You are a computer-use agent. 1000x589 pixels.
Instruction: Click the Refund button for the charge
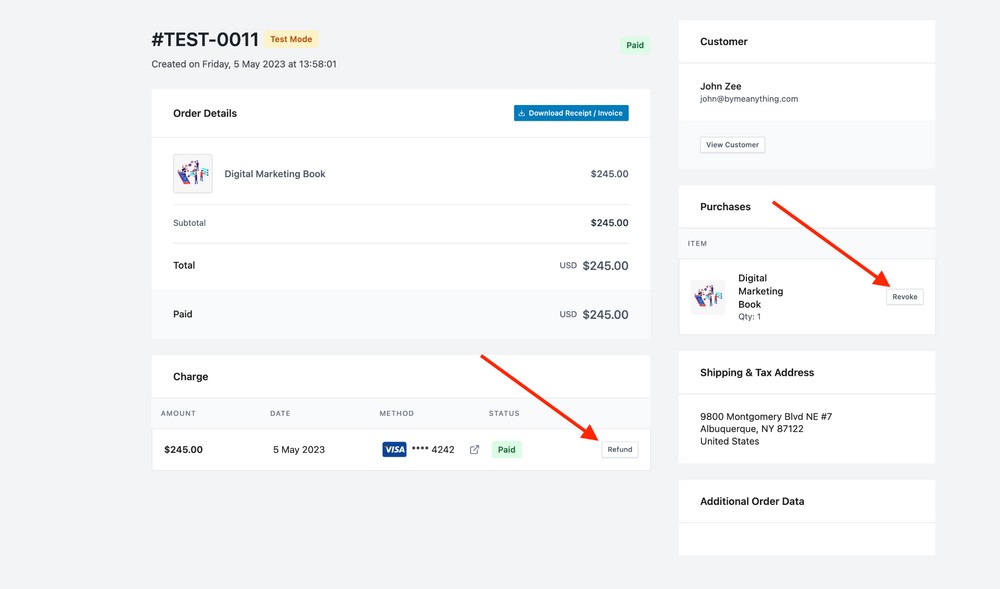(620, 449)
